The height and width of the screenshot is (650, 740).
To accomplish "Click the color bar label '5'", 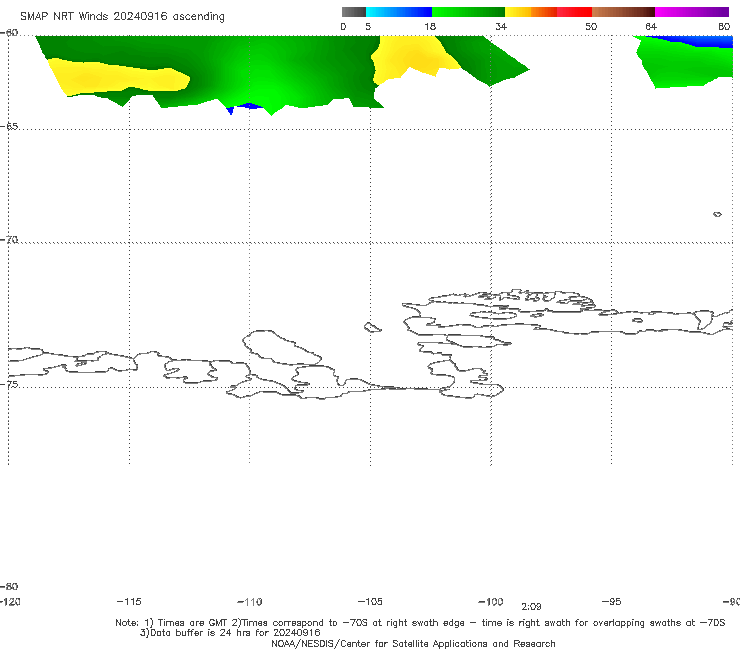I will [x=368, y=26].
